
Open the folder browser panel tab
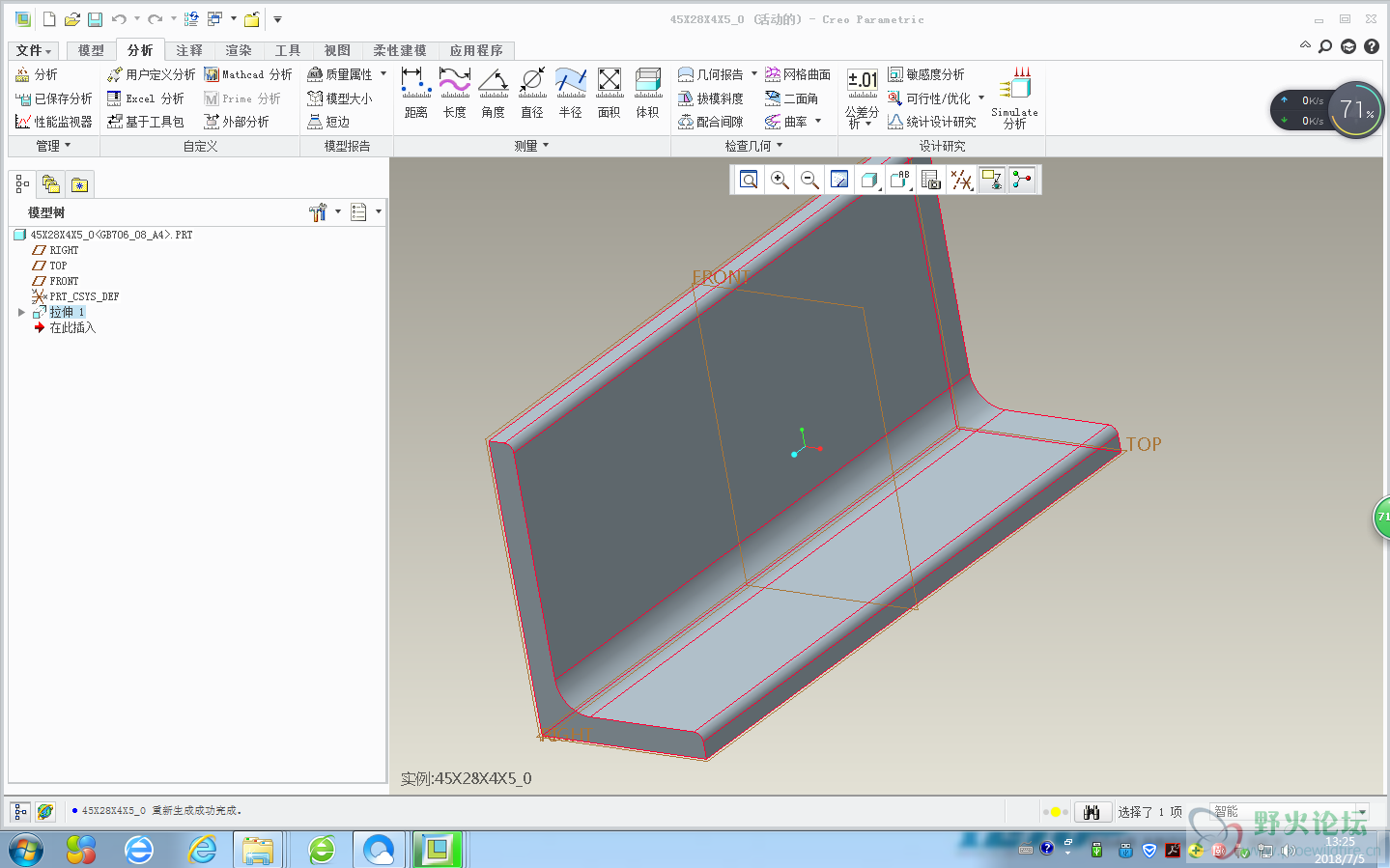point(50,184)
